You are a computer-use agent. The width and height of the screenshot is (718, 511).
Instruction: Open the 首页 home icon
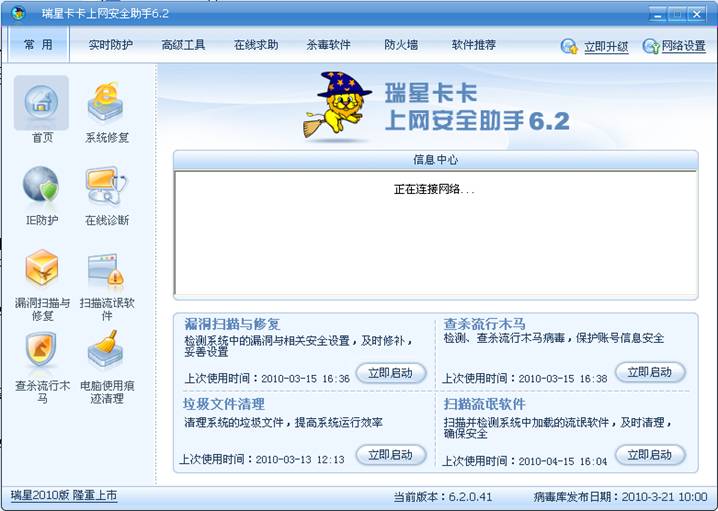pos(41,103)
